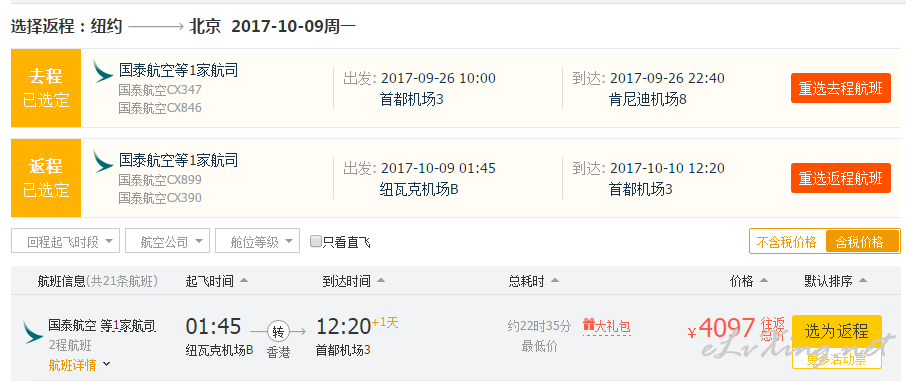Click Cathay Pacific logo in return flight row
Viewport: 906px width, 381px height.
(x=103, y=161)
